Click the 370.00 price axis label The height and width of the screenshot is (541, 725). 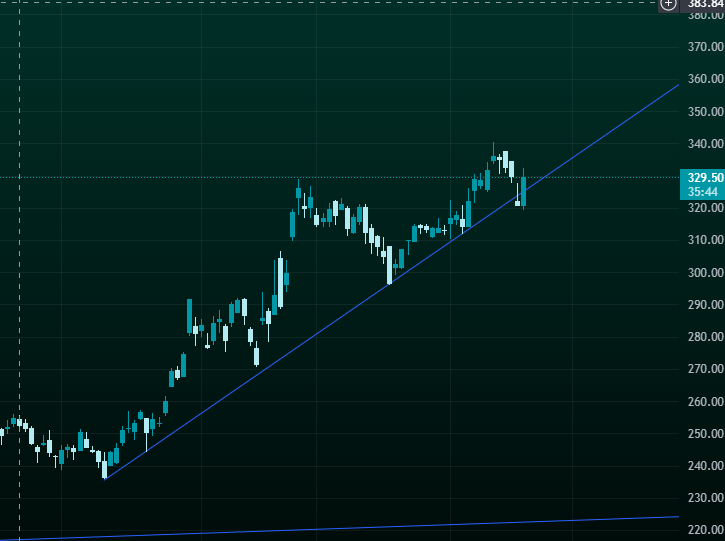click(x=706, y=47)
